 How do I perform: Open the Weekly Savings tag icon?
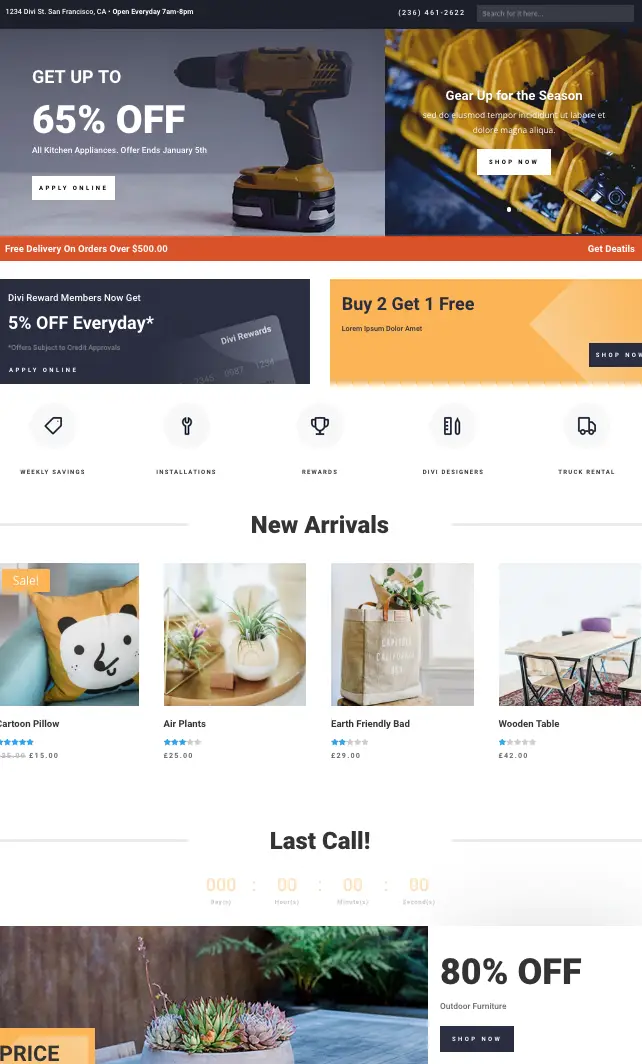(53, 425)
